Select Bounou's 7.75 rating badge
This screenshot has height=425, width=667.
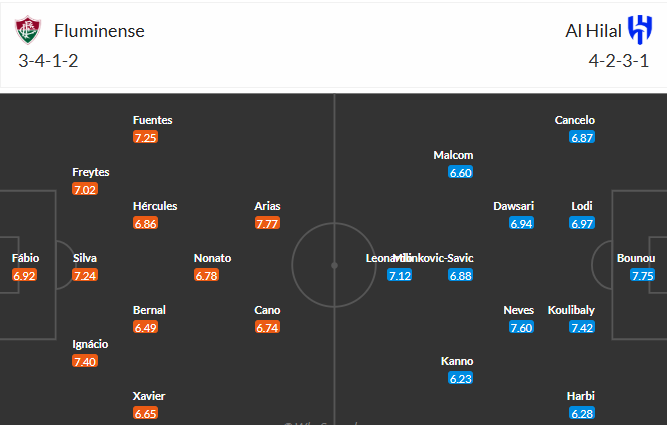point(642,276)
